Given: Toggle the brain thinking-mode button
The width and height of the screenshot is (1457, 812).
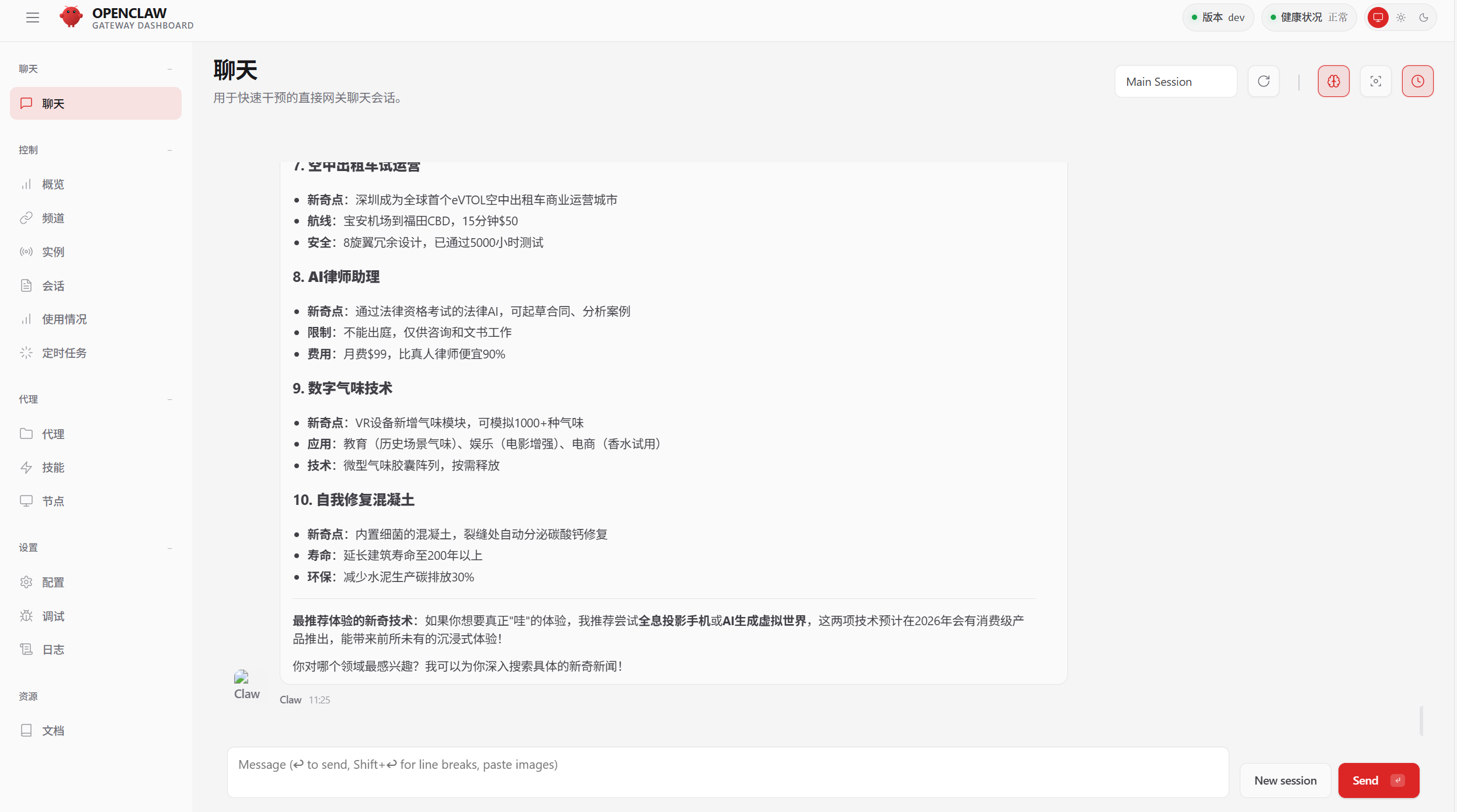Looking at the screenshot, I should pyautogui.click(x=1333, y=81).
